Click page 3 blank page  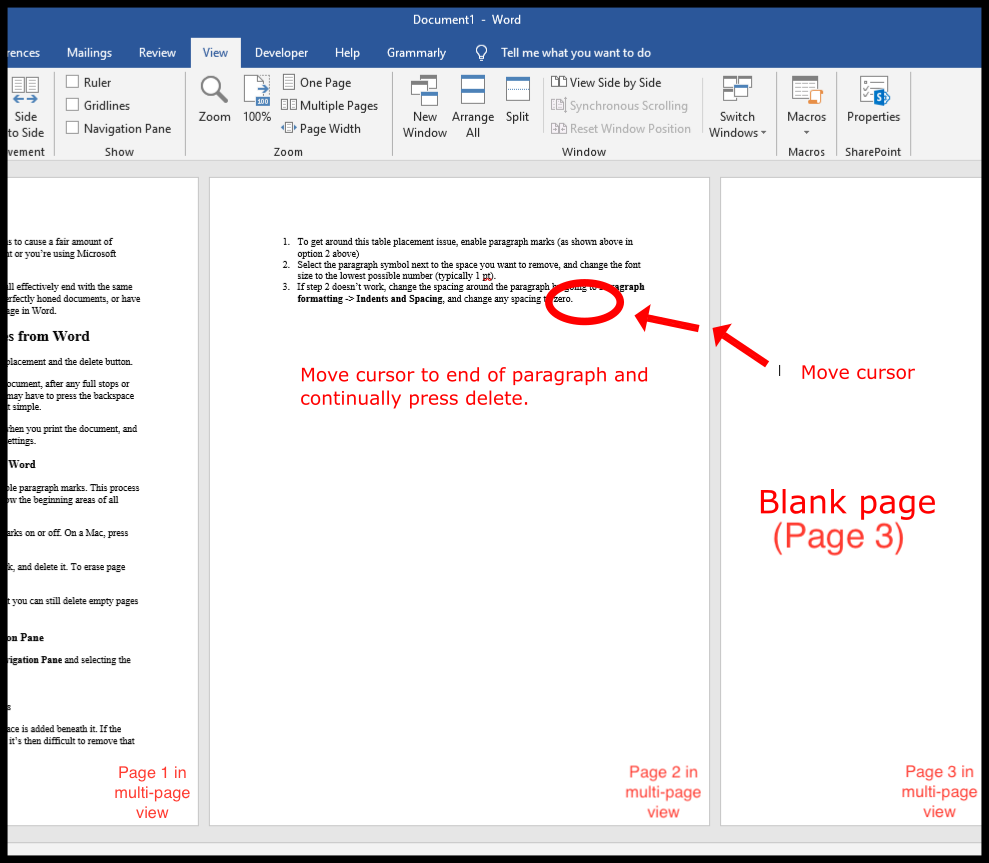(x=850, y=502)
